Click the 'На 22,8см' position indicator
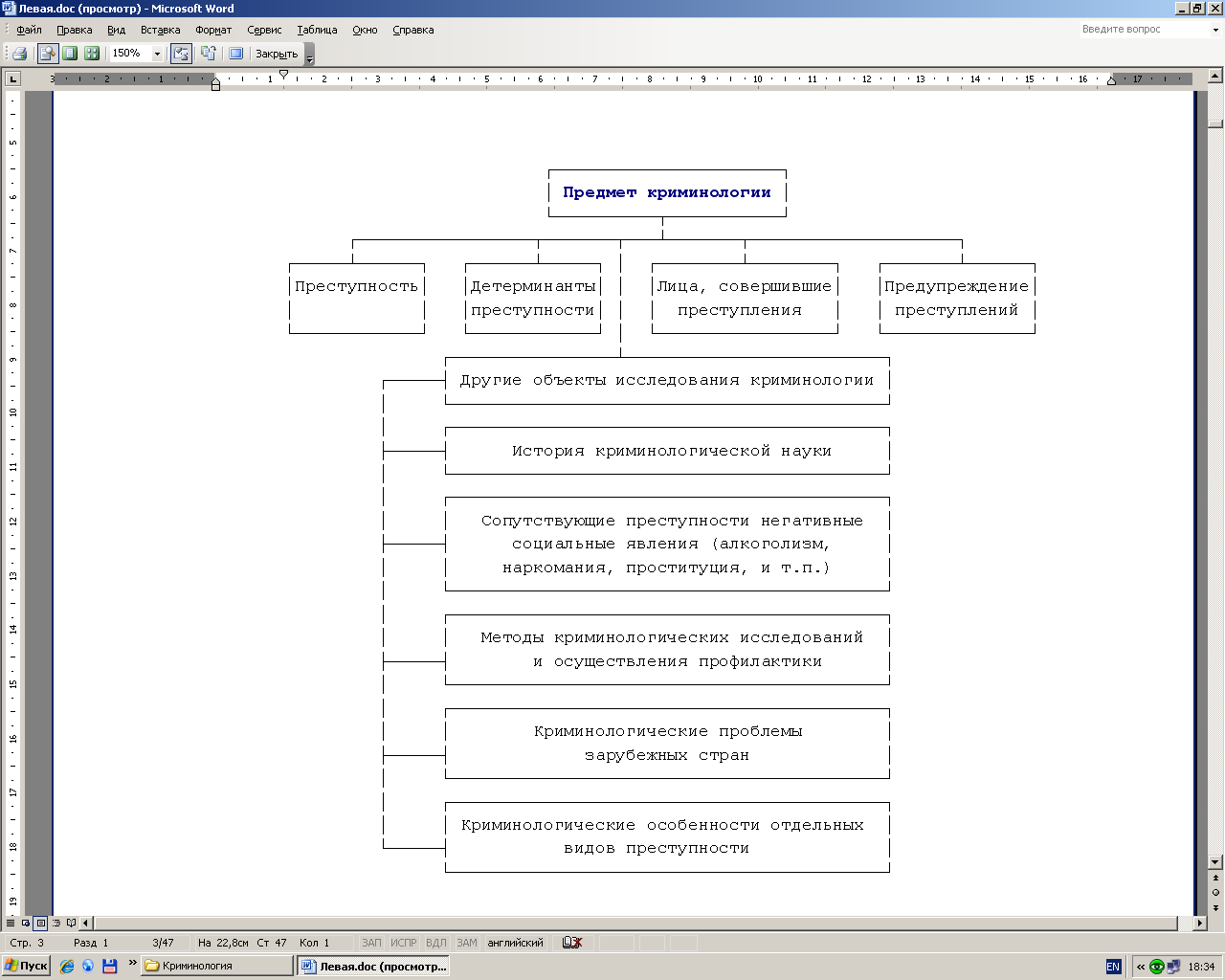 tap(223, 943)
